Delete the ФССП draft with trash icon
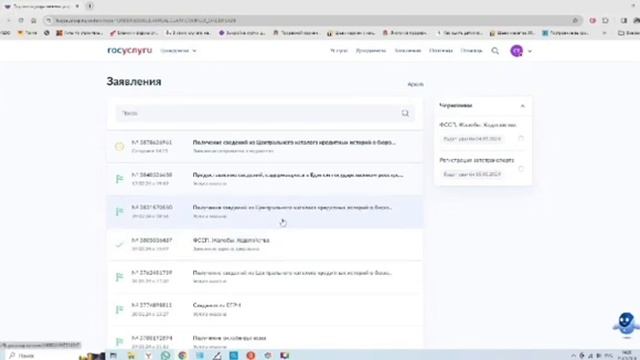This screenshot has width=640, height=360. (x=521, y=138)
